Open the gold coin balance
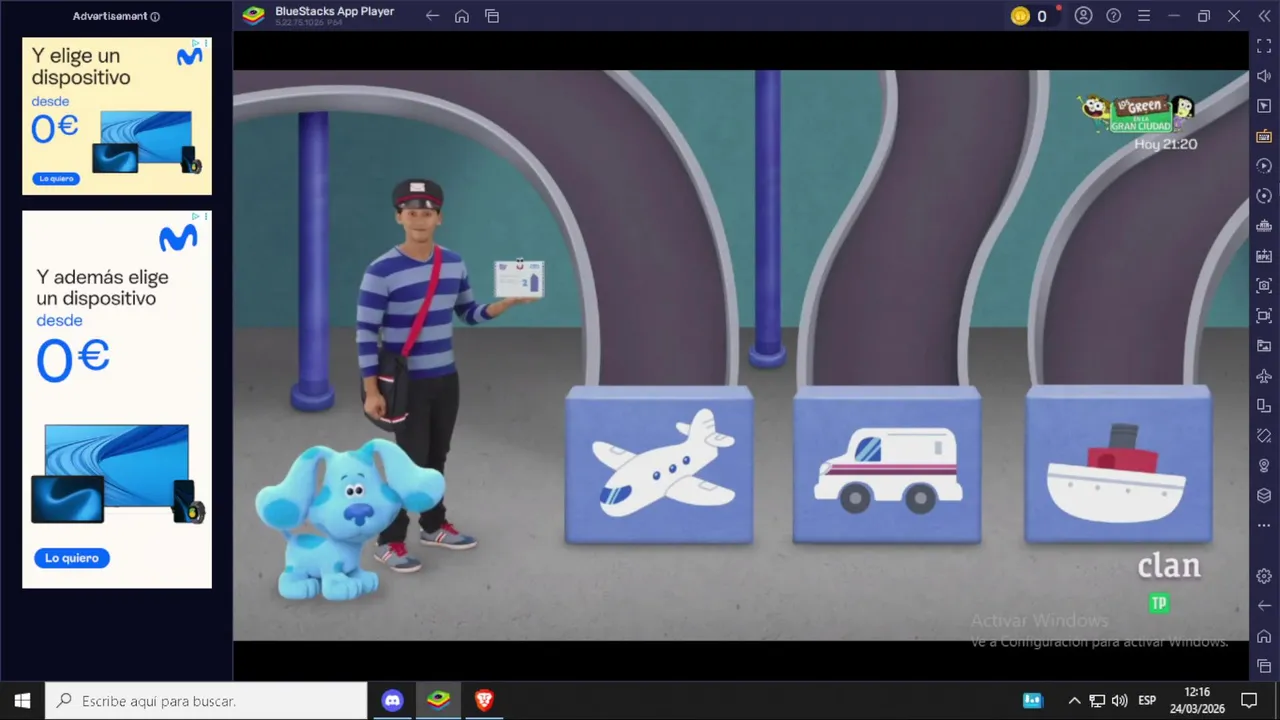Viewport: 1280px width, 720px height. 1029,16
